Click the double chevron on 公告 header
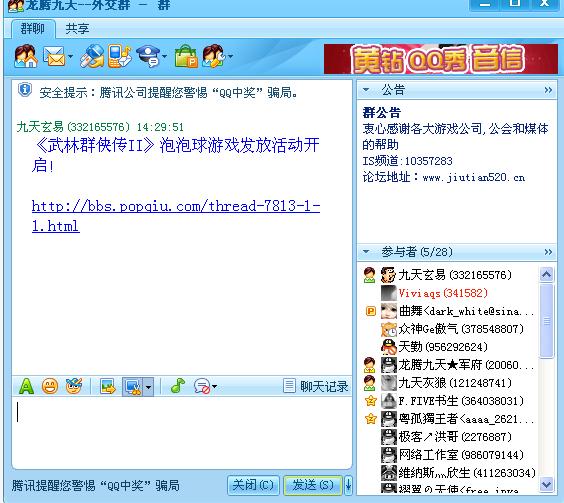The image size is (564, 503). [548, 90]
